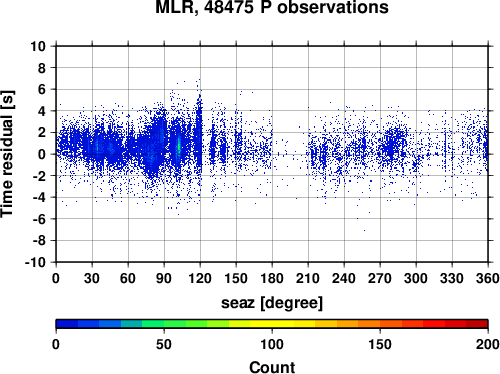Click the y-axis tick label "10"
The height and width of the screenshot is (374, 500).
click(x=38, y=46)
